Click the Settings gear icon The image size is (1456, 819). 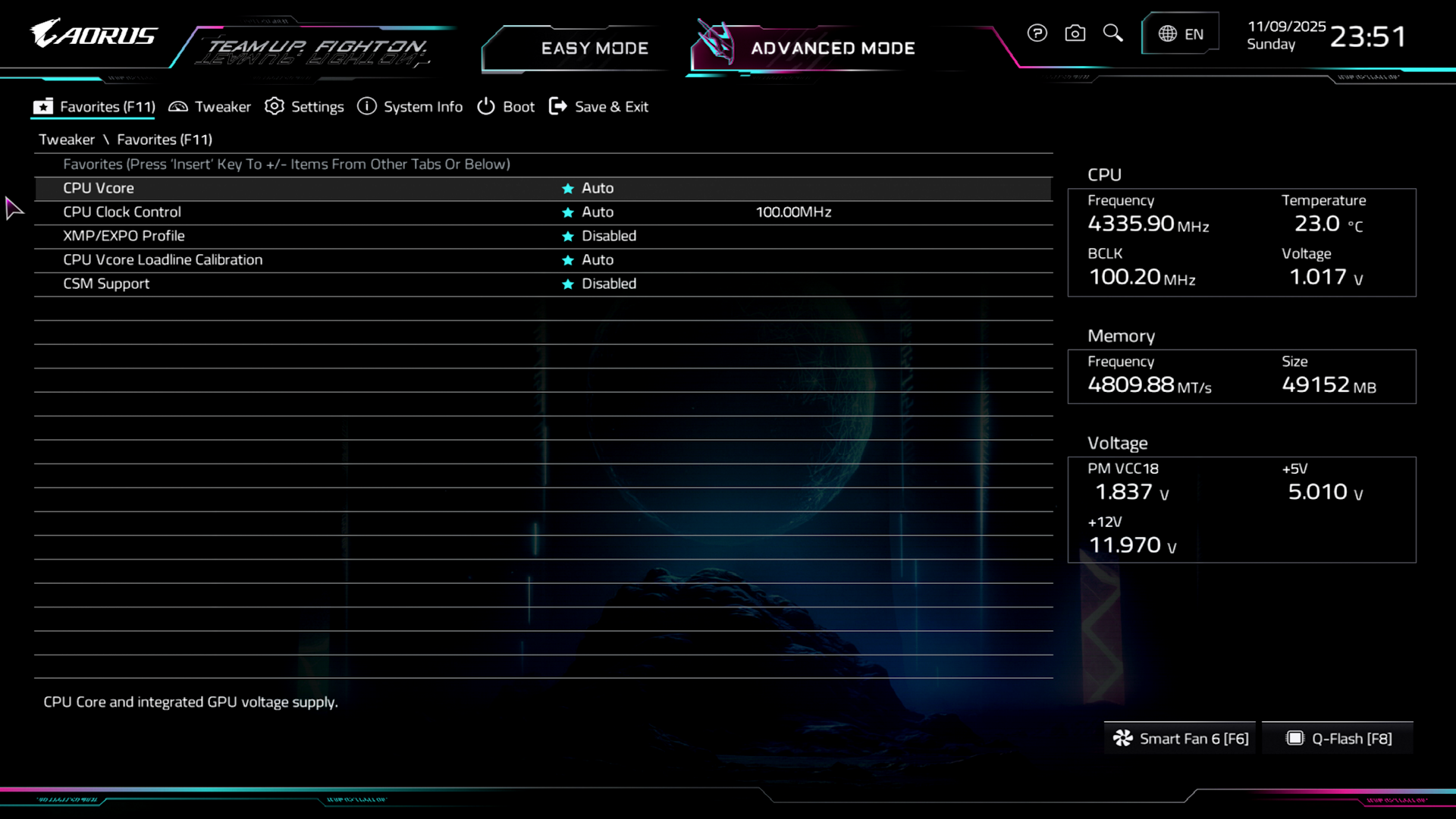[274, 107]
